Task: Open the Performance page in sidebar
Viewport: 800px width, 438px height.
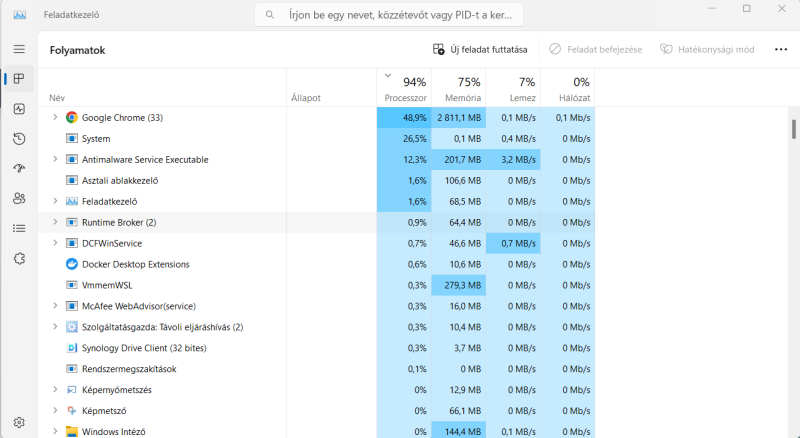Action: (19, 108)
